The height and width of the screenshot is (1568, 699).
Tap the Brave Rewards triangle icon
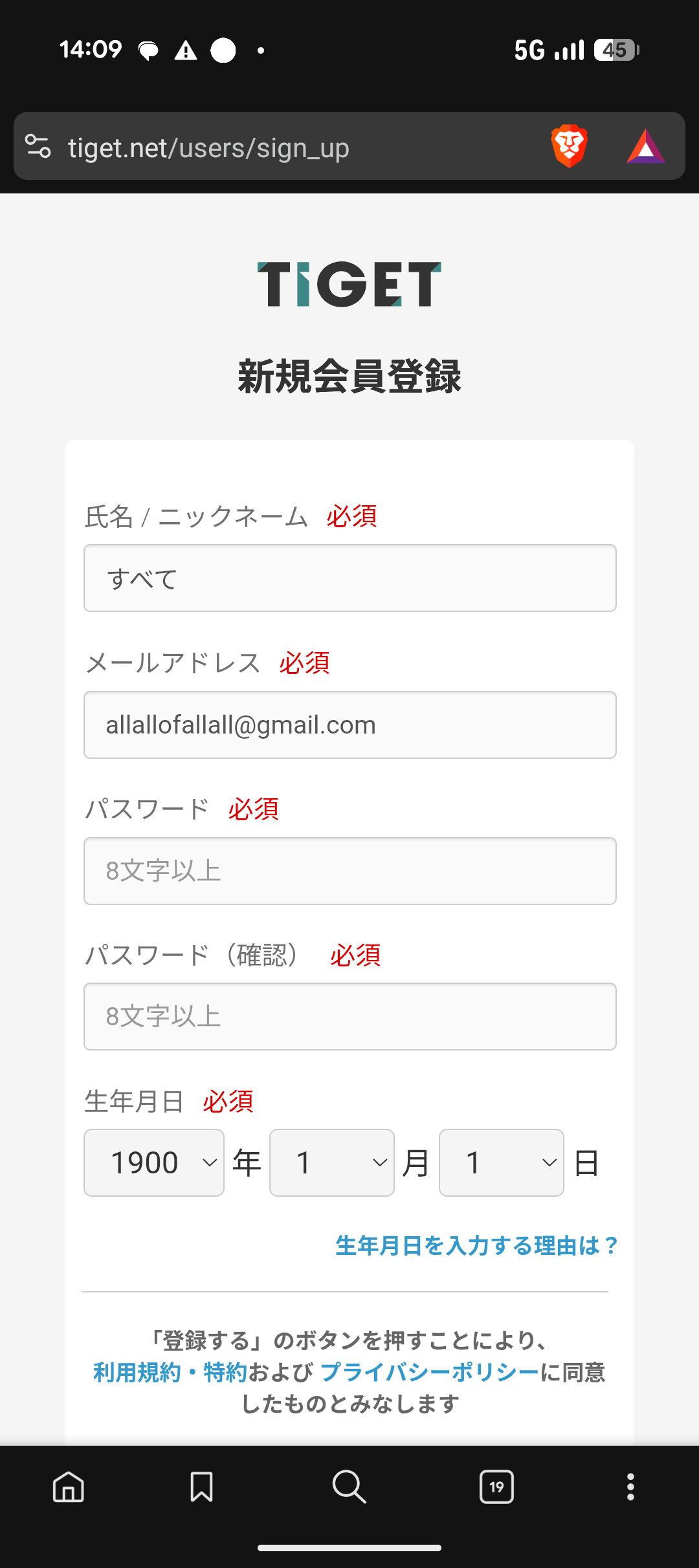645,147
